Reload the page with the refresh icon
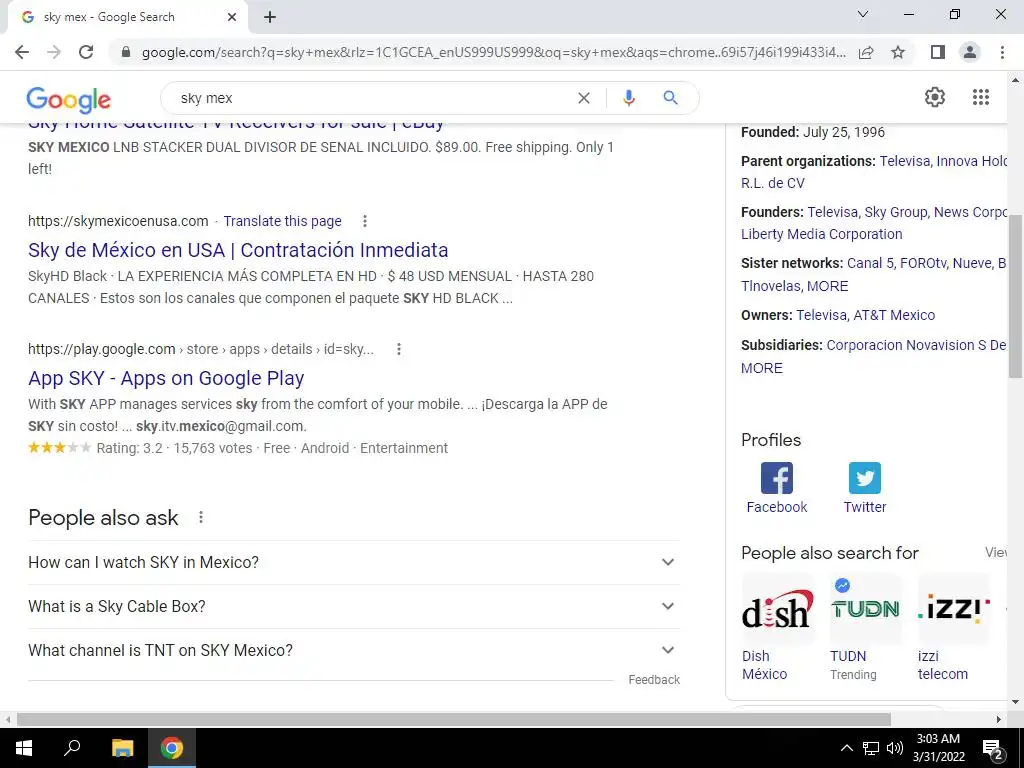Image resolution: width=1024 pixels, height=768 pixels. point(86,52)
